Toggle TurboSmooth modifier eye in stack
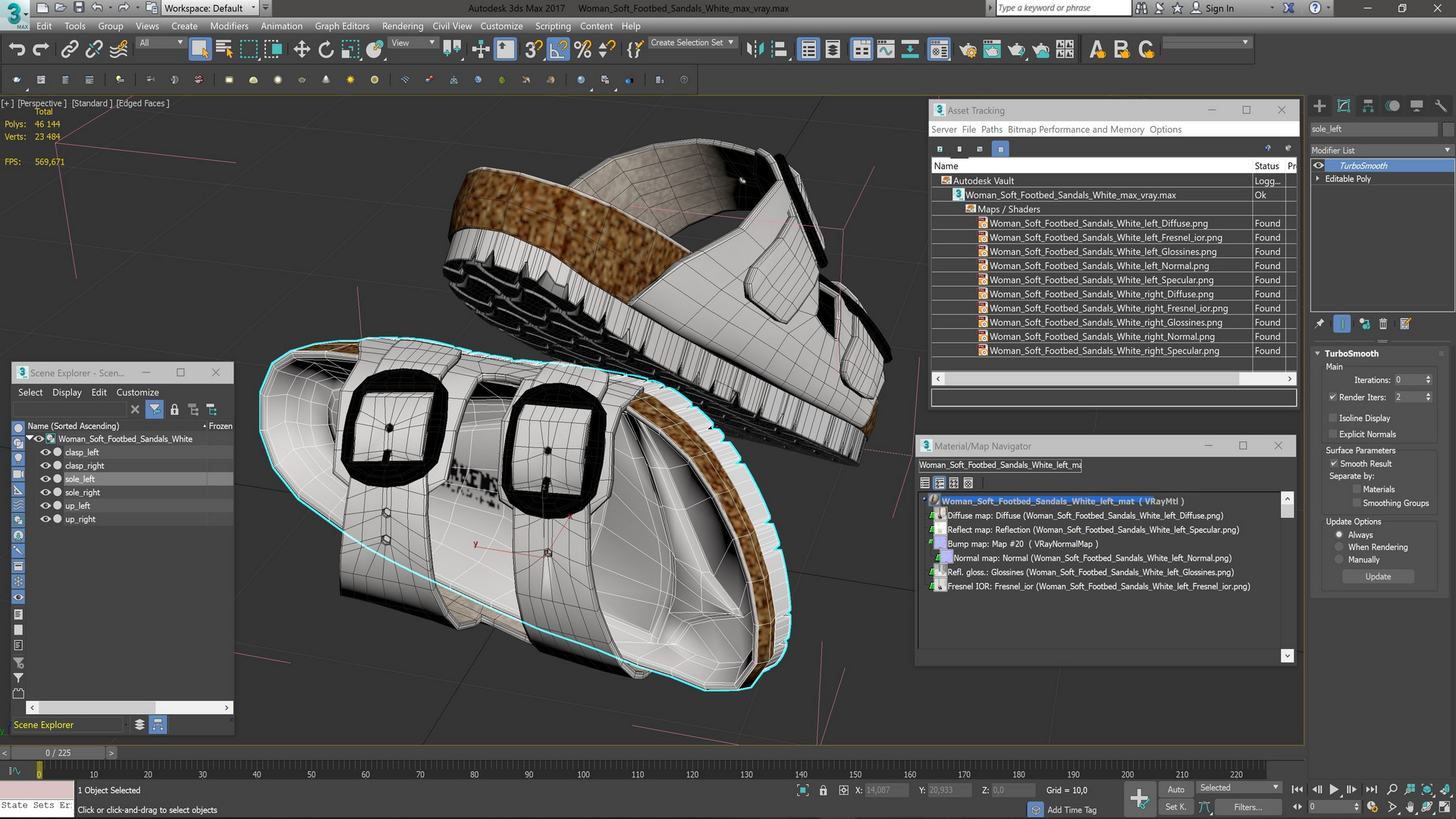Screen dimensions: 1456x819 point(1319,165)
